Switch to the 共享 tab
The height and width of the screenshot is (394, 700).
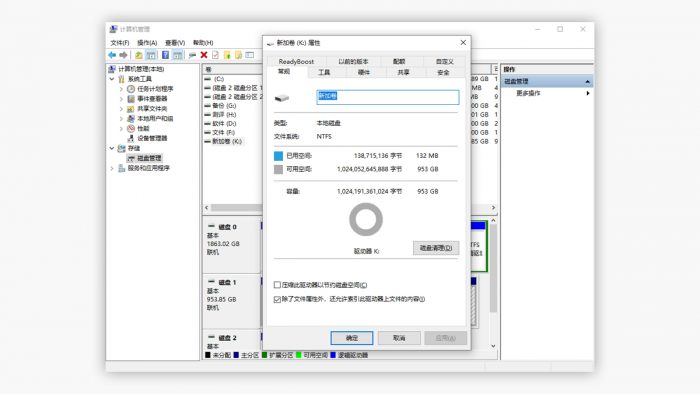coord(404,72)
